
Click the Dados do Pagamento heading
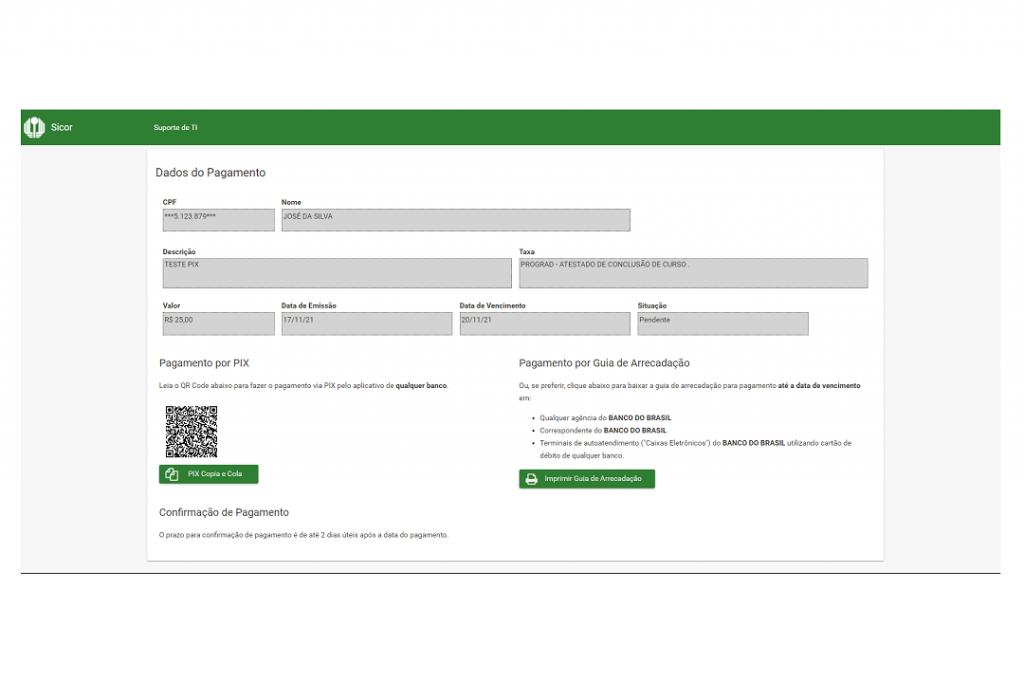[211, 173]
